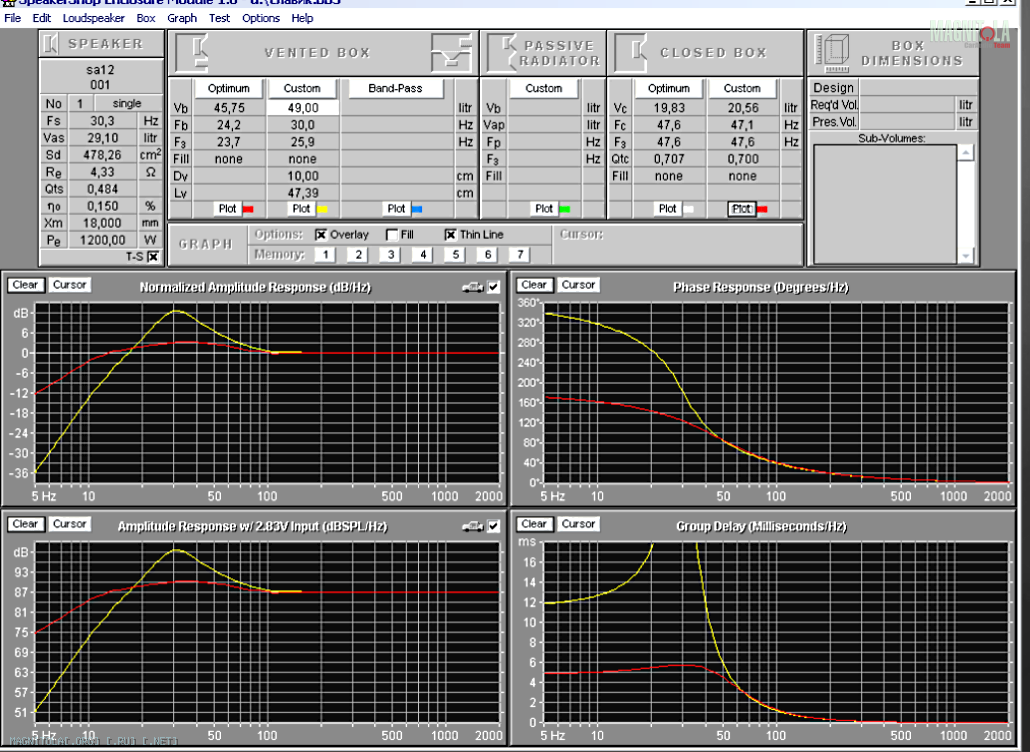Select Memory slot 6
Image resolution: width=1030 pixels, height=752 pixels.
click(x=487, y=255)
